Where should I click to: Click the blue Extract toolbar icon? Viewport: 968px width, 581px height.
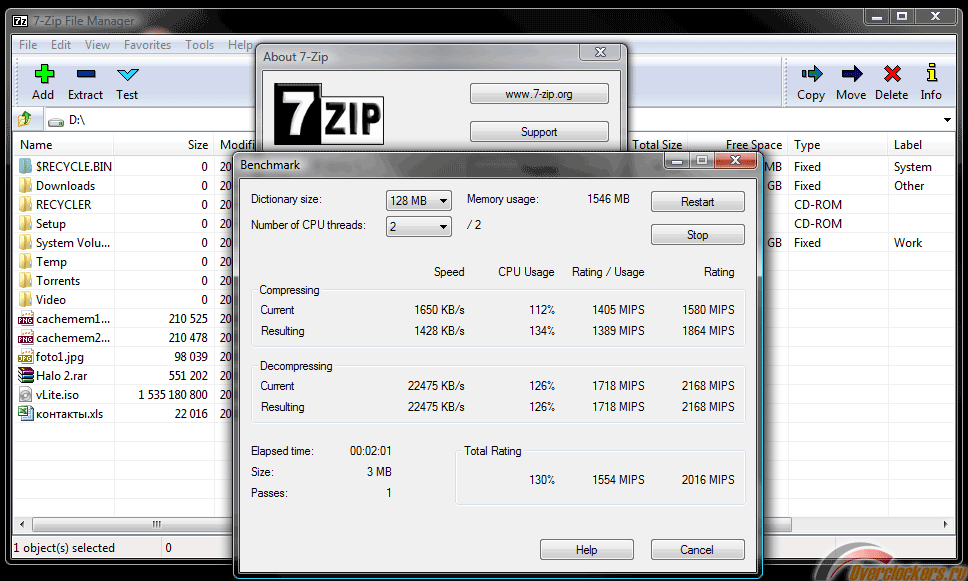86,74
